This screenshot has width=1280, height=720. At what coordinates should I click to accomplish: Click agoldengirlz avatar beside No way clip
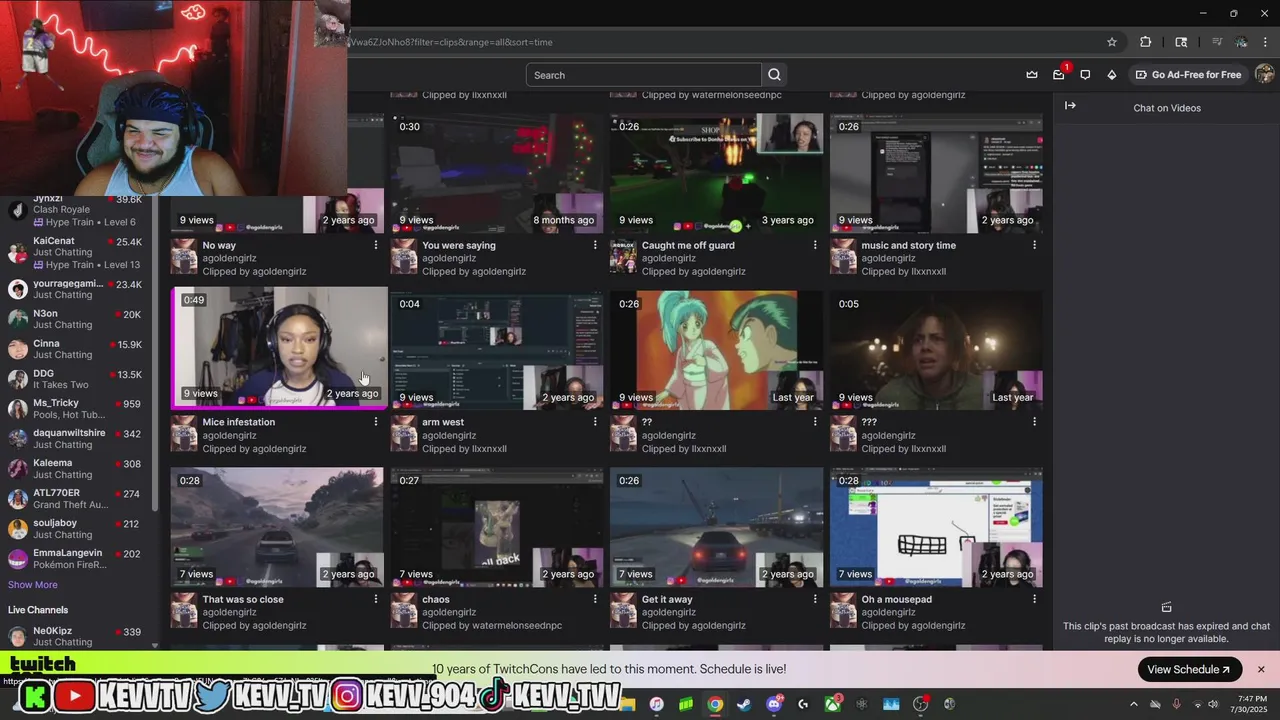(x=184, y=256)
